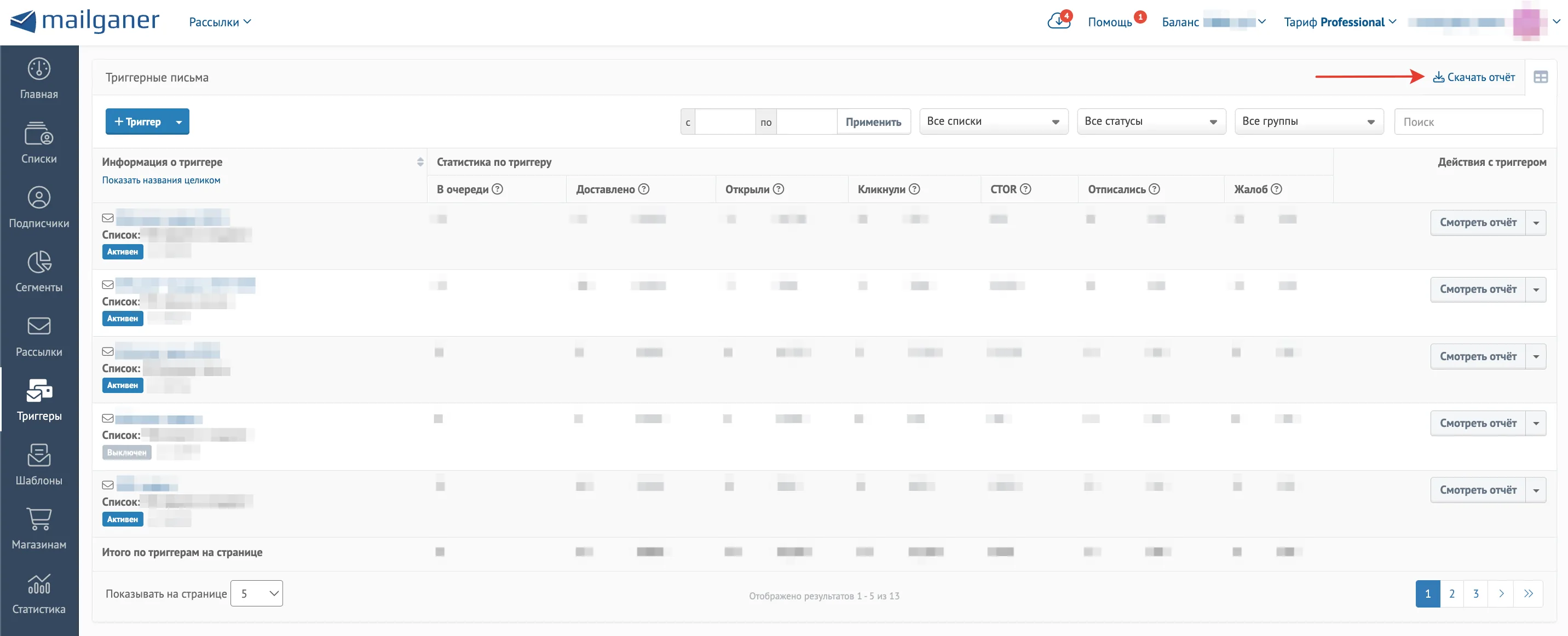1568x636 pixels.
Task: Expand arrow next to first Смотреть отчёт
Action: click(1536, 223)
